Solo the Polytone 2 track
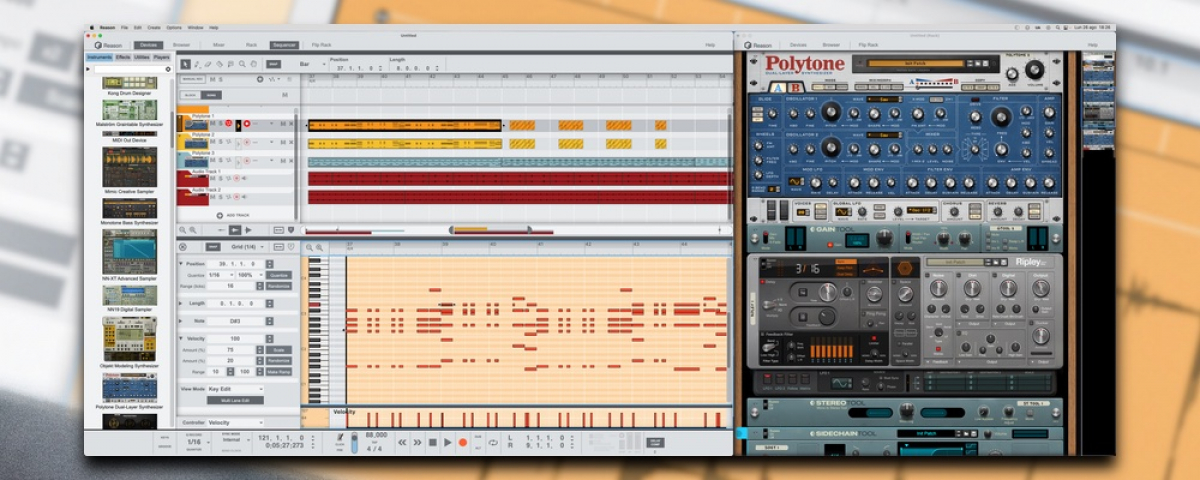The image size is (1200, 480). (220, 142)
